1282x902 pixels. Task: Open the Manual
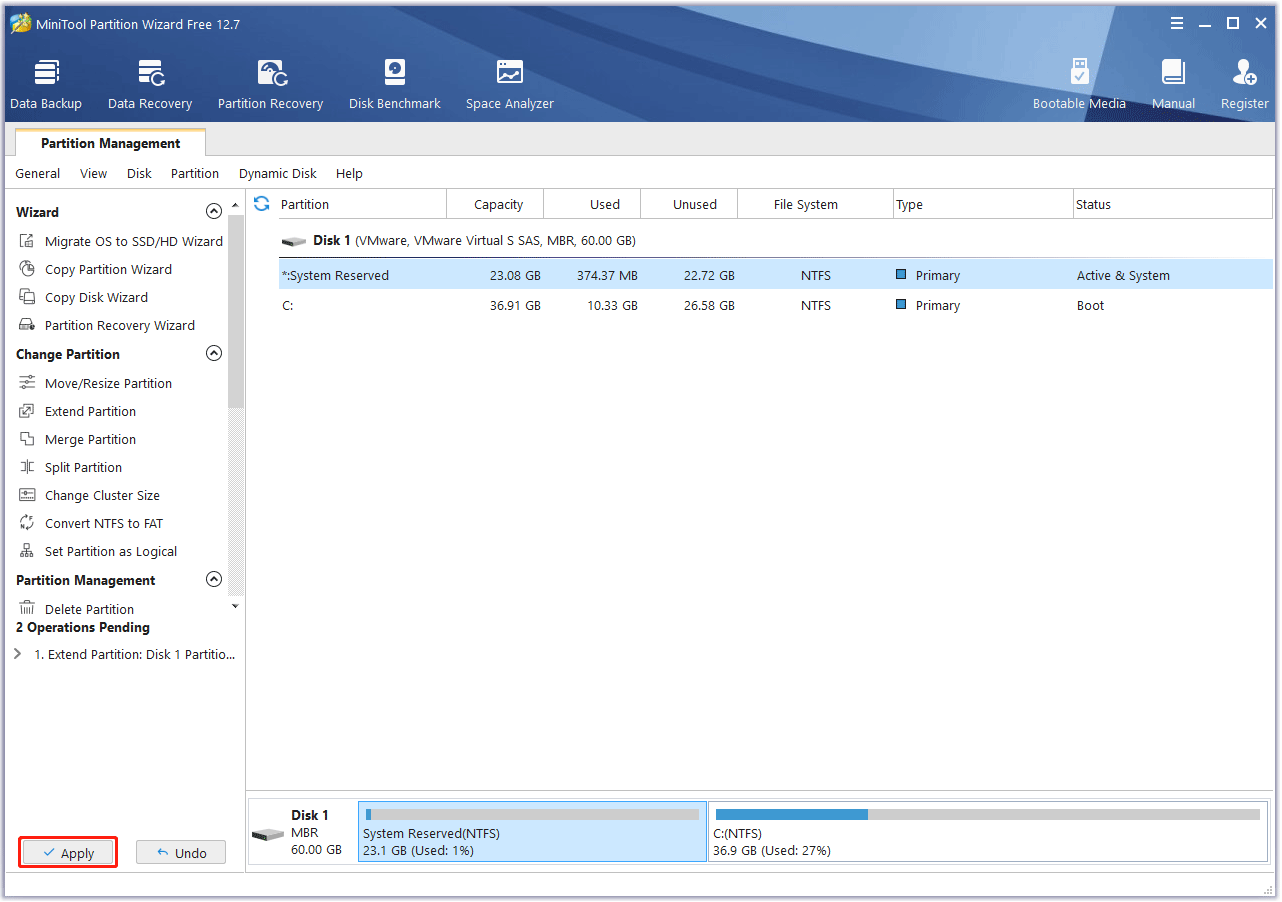(1173, 82)
